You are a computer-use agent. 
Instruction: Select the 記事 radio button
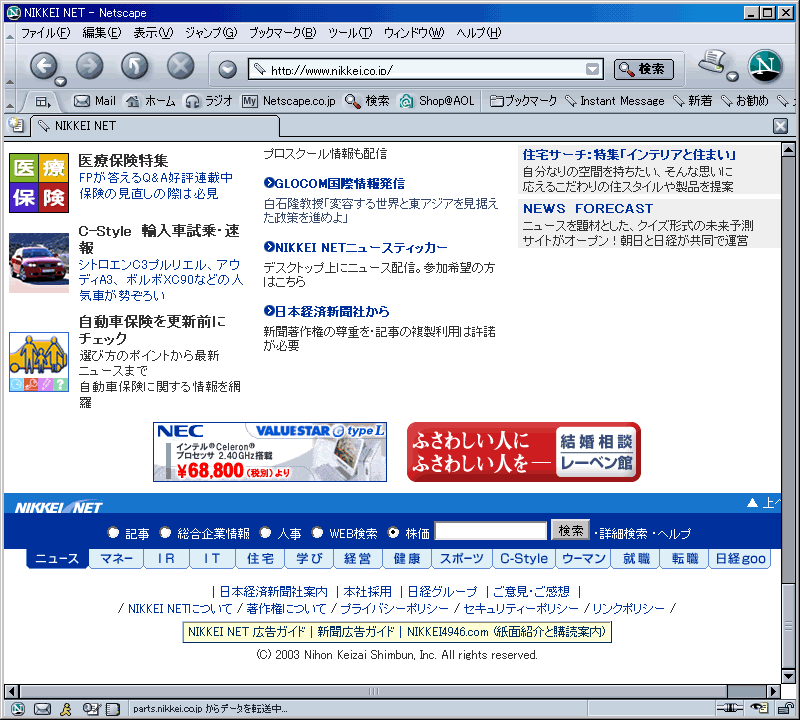(x=113, y=533)
